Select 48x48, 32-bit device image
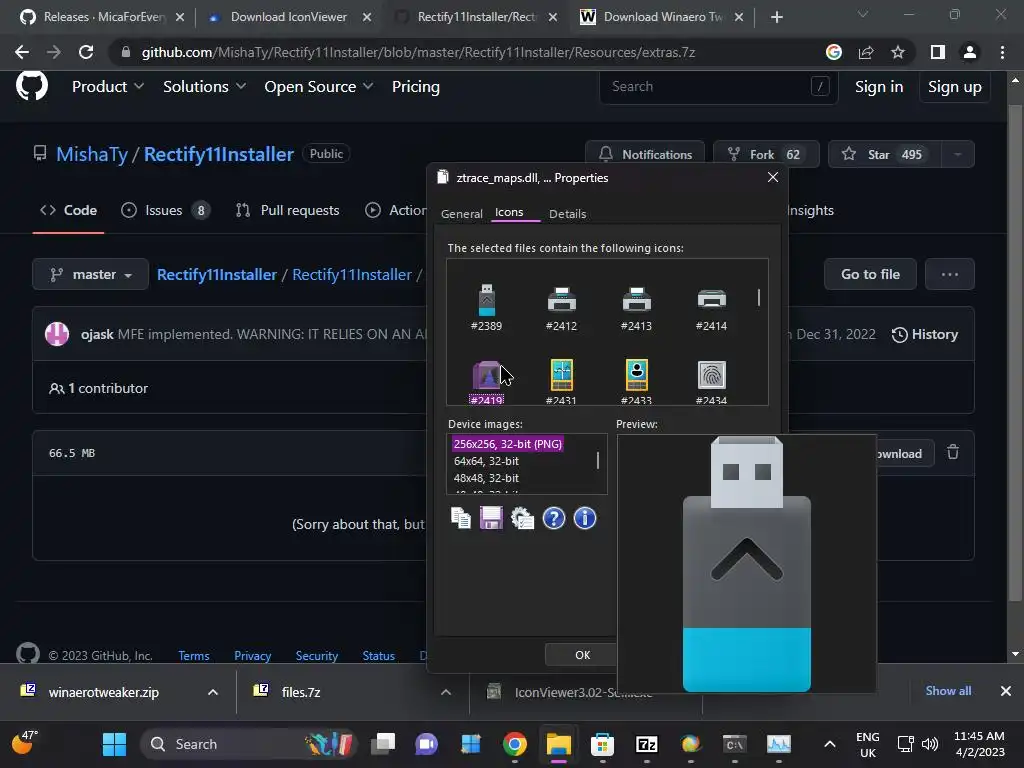 coord(487,477)
